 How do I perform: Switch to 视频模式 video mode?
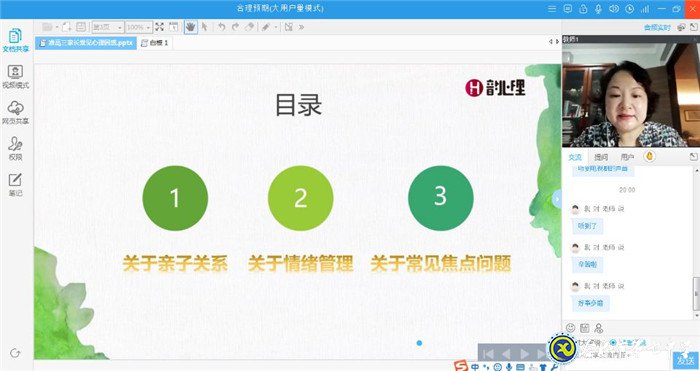point(16,76)
